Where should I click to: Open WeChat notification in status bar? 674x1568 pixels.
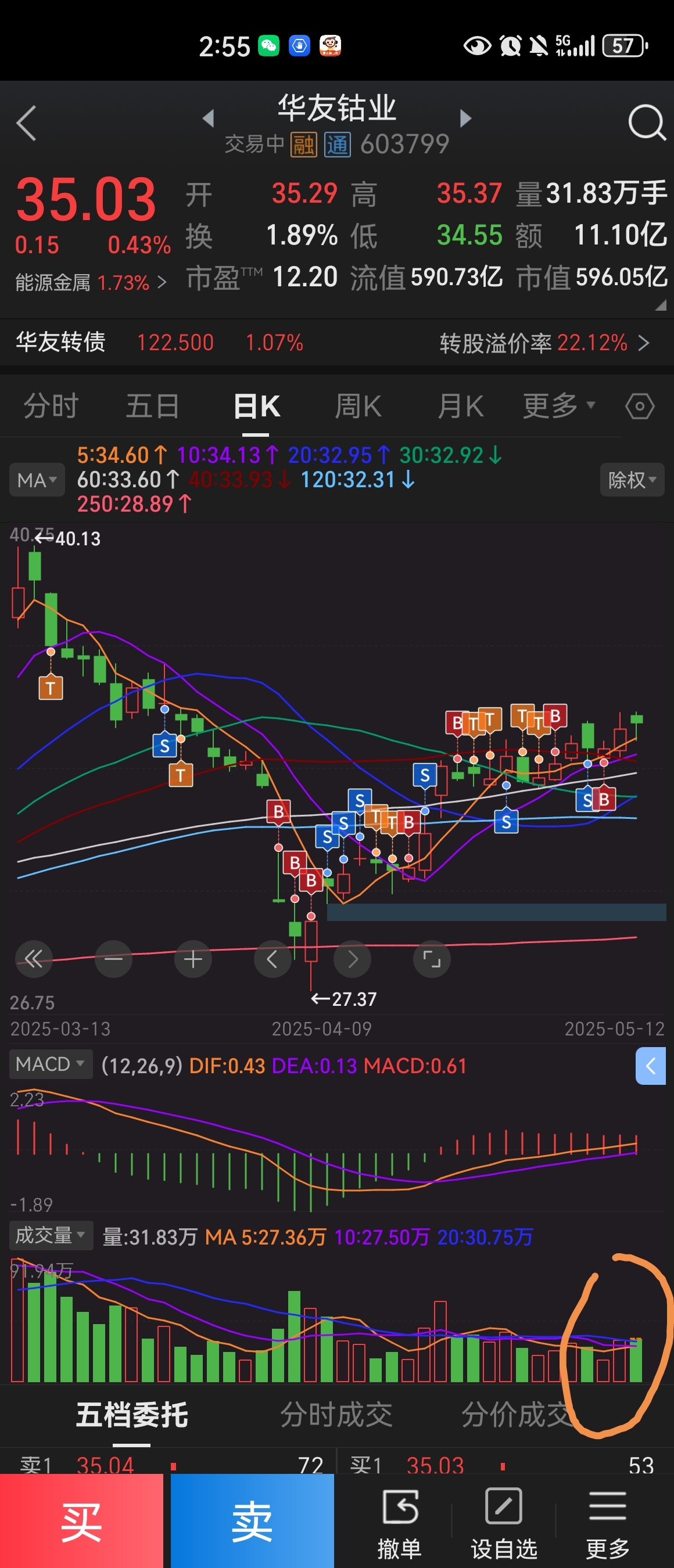coord(268,46)
